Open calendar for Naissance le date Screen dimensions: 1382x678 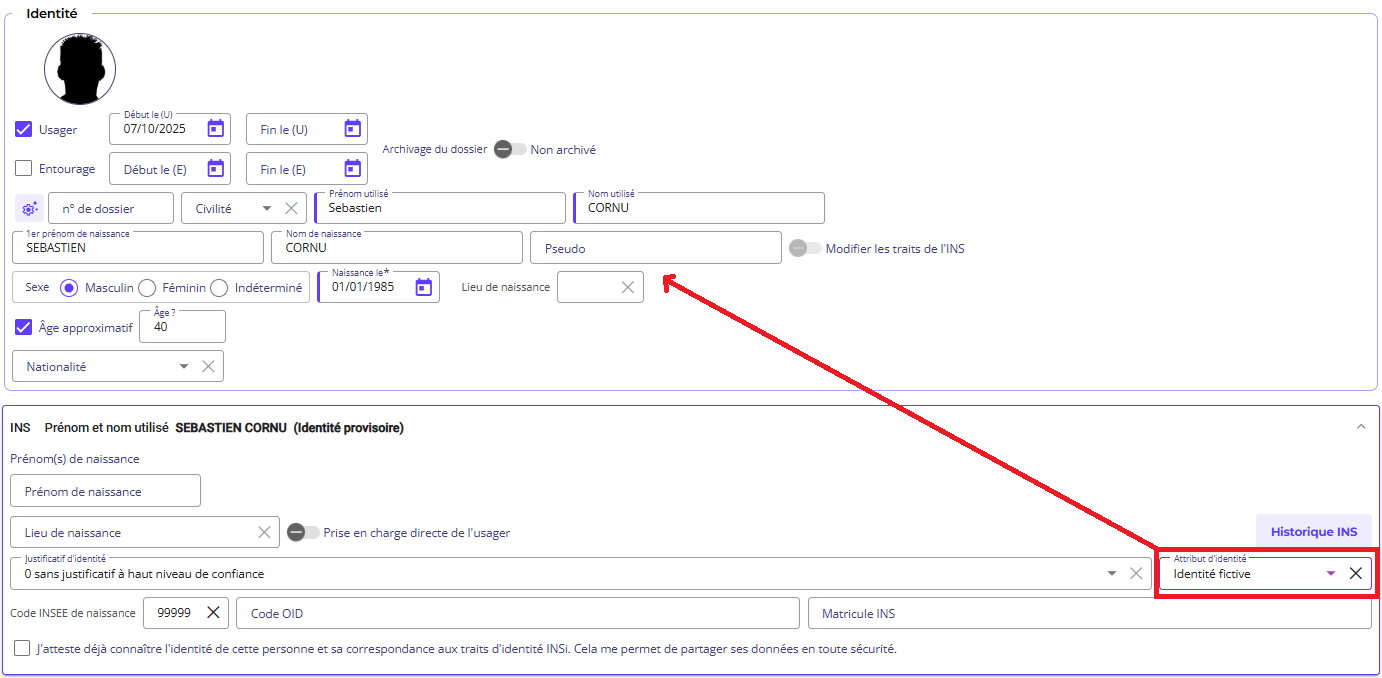click(x=423, y=287)
